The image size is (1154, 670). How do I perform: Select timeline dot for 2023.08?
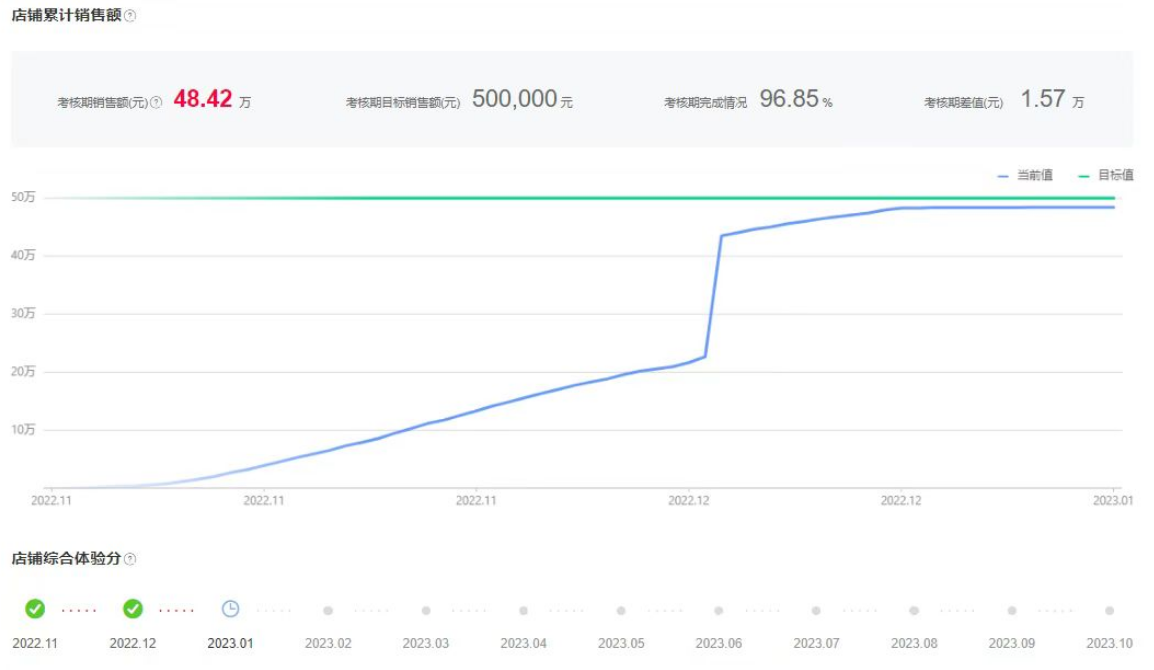[x=914, y=610]
